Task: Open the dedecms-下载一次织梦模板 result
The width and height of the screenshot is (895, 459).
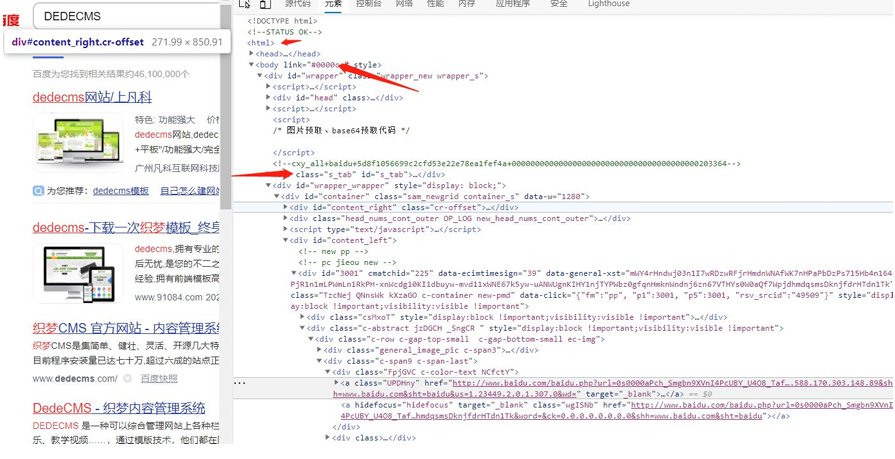Action: [126, 228]
